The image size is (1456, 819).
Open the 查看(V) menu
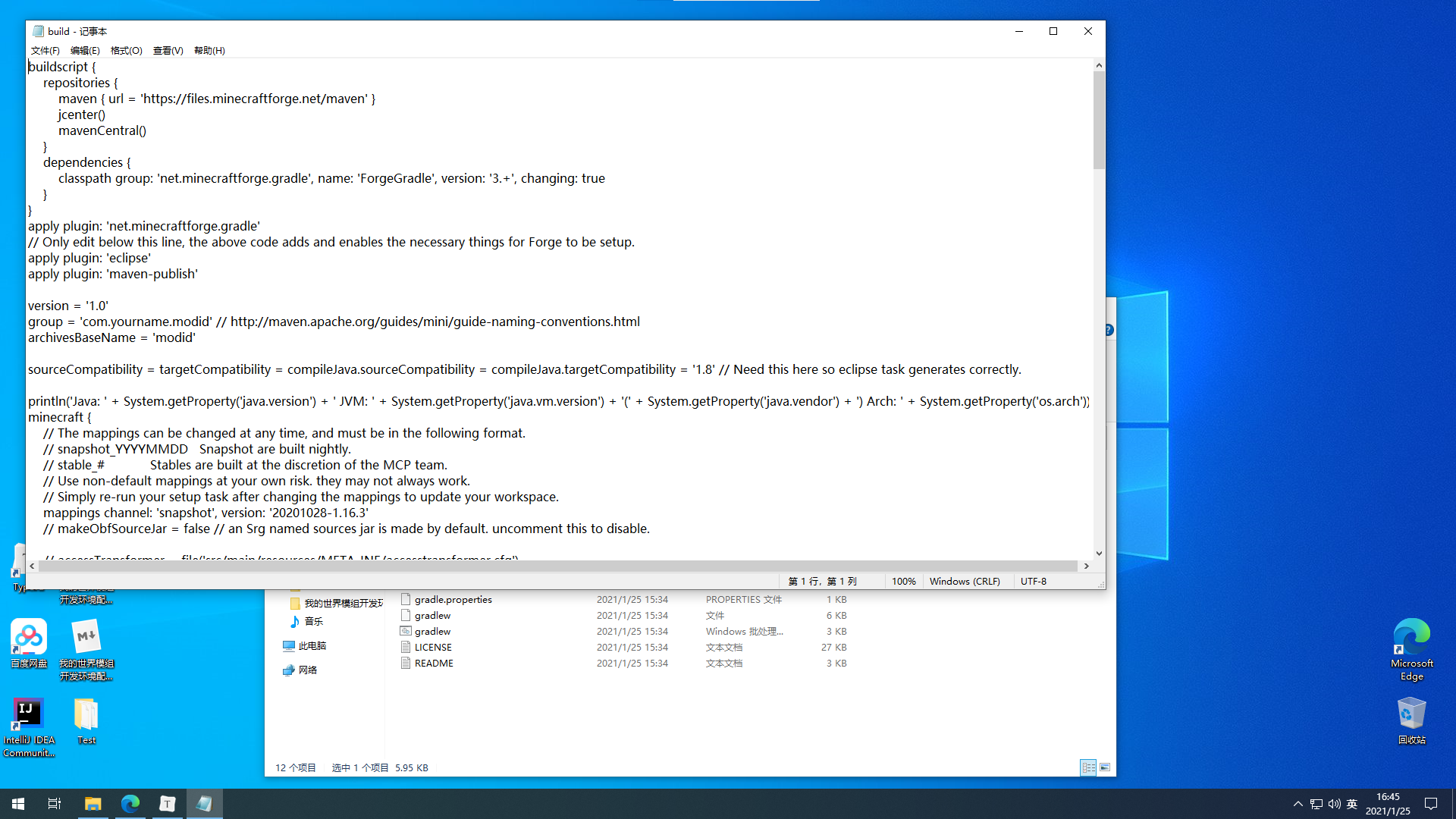pyautogui.click(x=168, y=50)
